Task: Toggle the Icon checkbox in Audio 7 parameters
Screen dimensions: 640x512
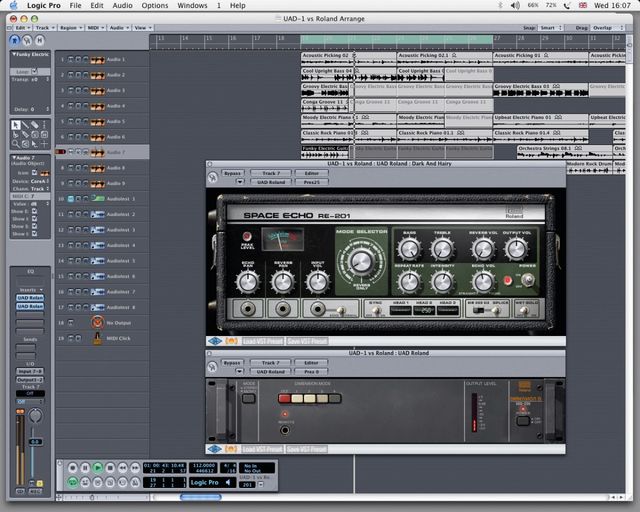Action: point(34,173)
